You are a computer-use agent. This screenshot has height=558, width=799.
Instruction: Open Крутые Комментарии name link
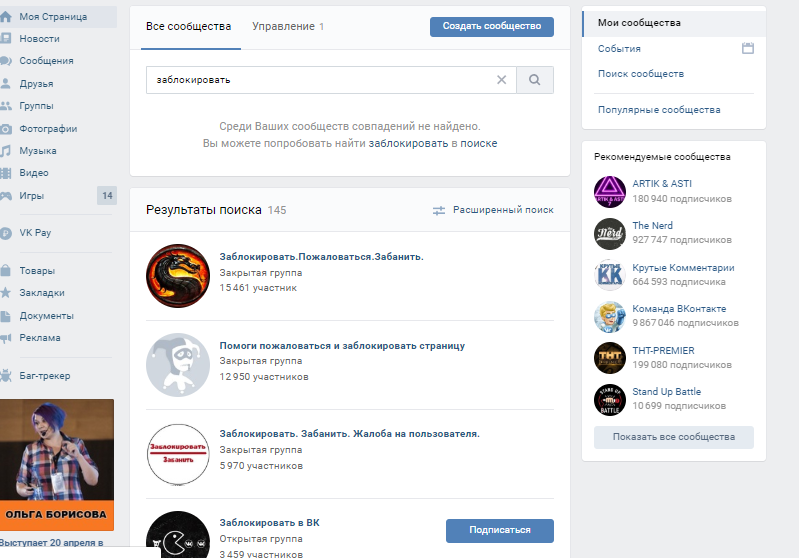tap(683, 268)
